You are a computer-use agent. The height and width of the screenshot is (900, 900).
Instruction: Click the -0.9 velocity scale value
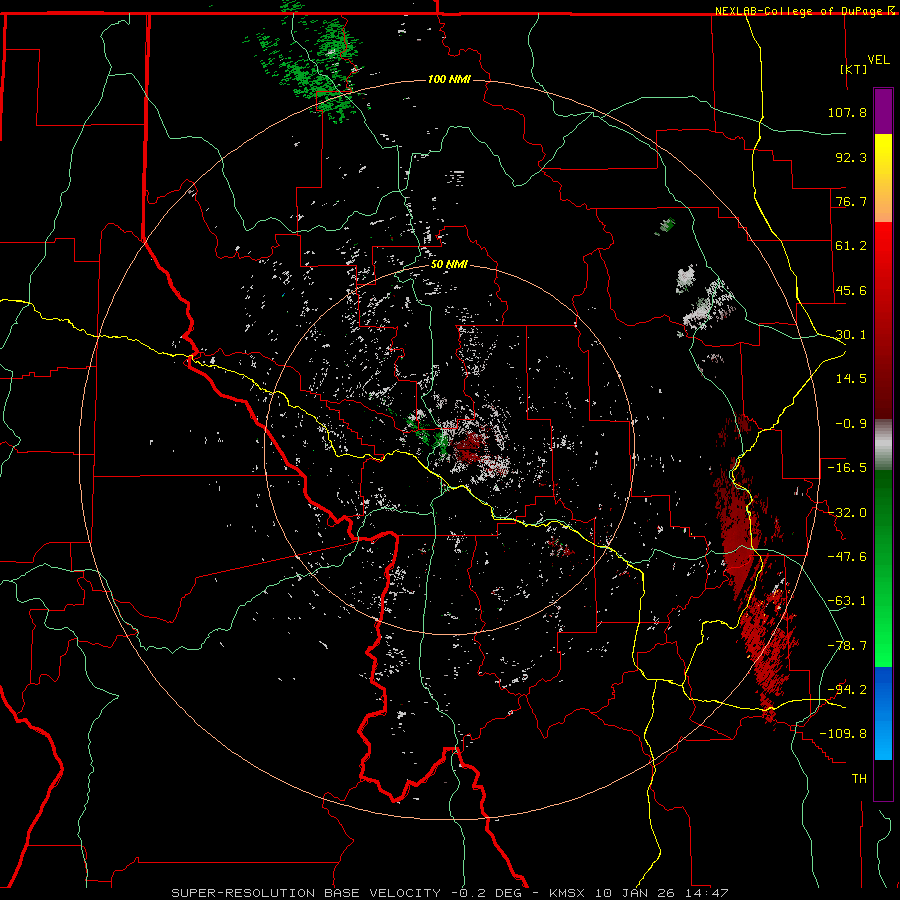851,424
